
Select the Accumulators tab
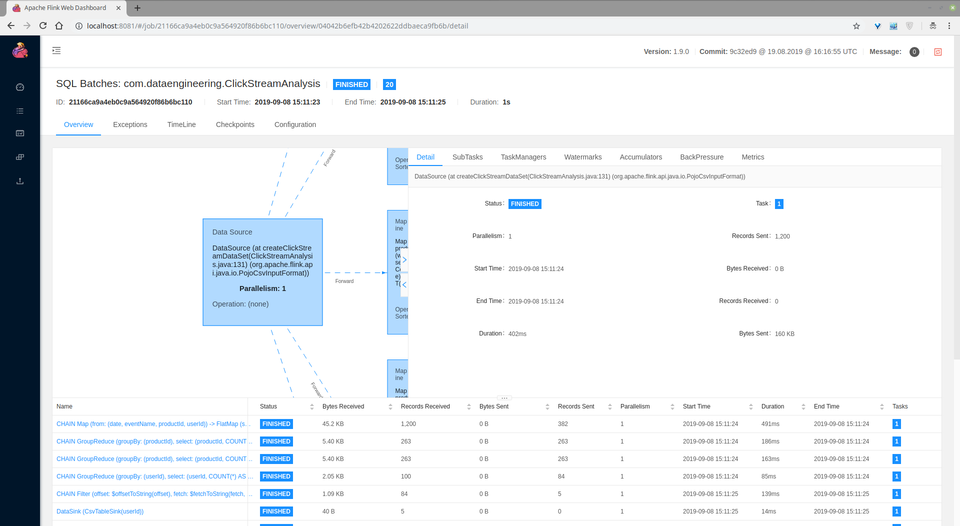coord(641,157)
